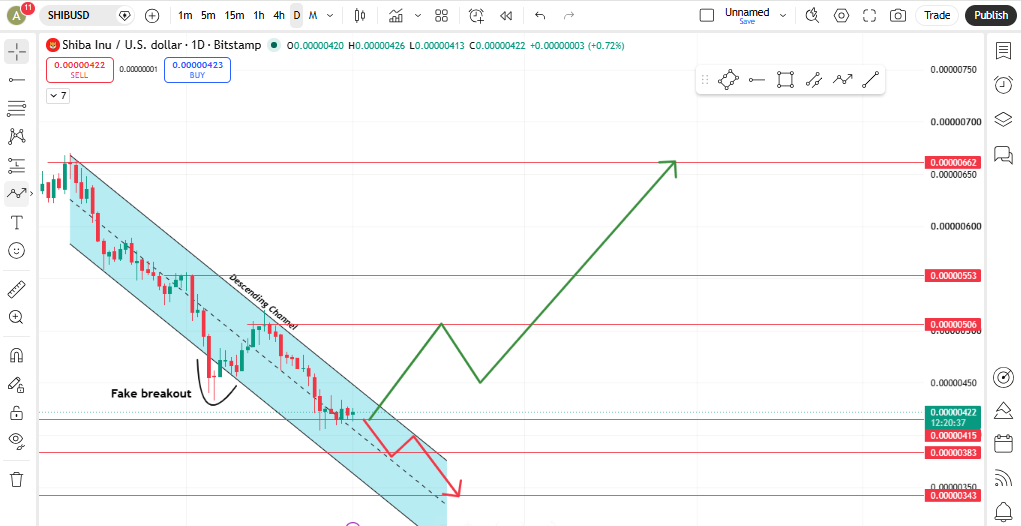Click the zigzag path tool in favorites toolbar
This screenshot has width=1021, height=526.
pyautogui.click(x=843, y=80)
